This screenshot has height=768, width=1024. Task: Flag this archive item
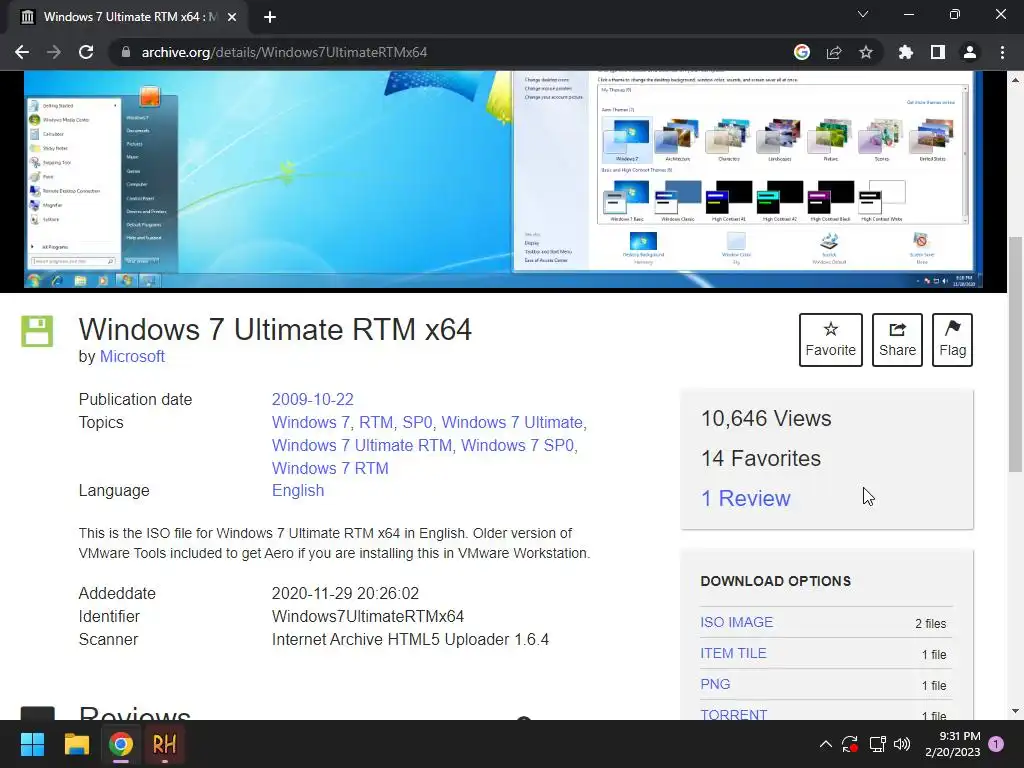(952, 340)
